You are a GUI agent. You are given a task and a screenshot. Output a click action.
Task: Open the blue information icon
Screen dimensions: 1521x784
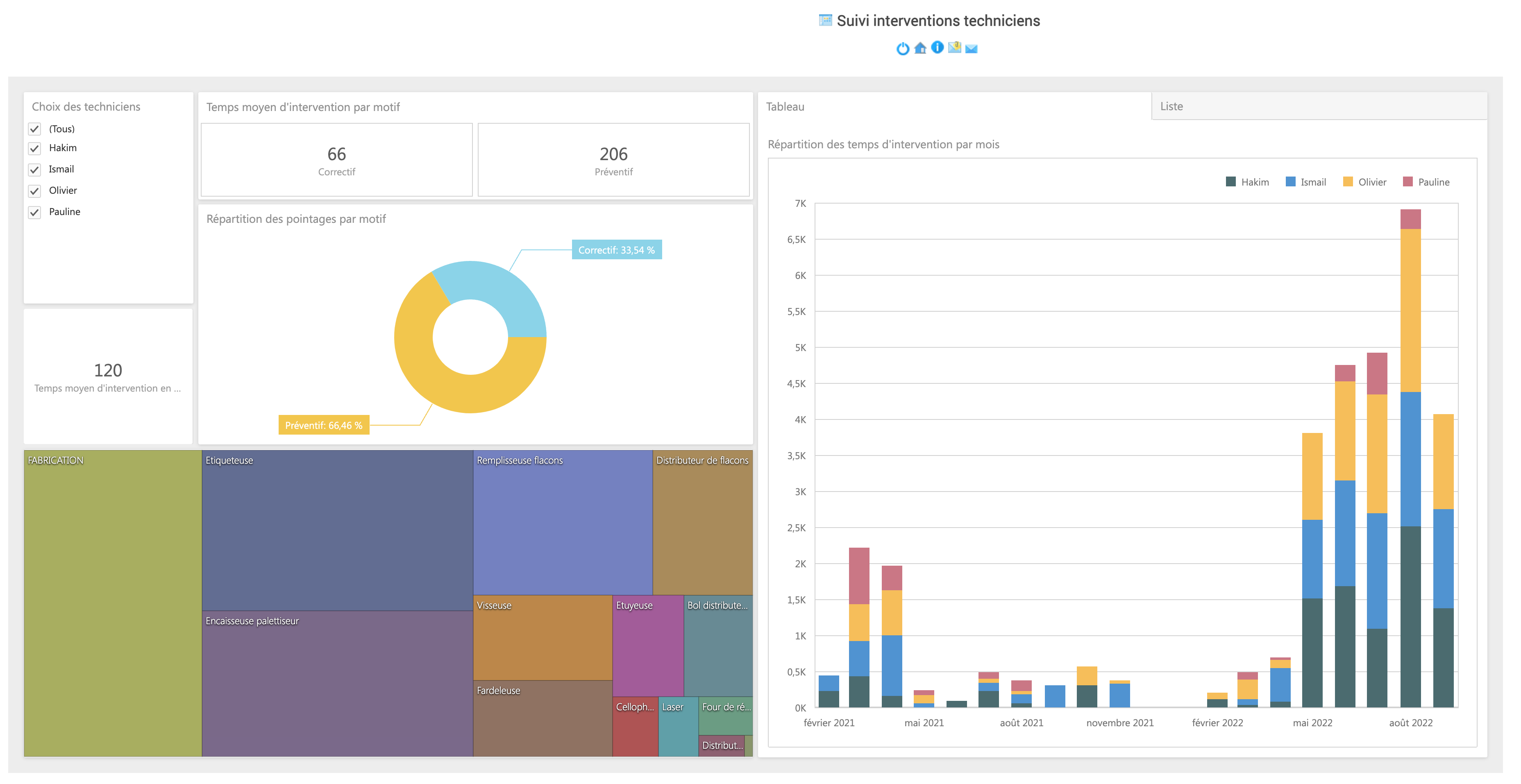click(937, 47)
